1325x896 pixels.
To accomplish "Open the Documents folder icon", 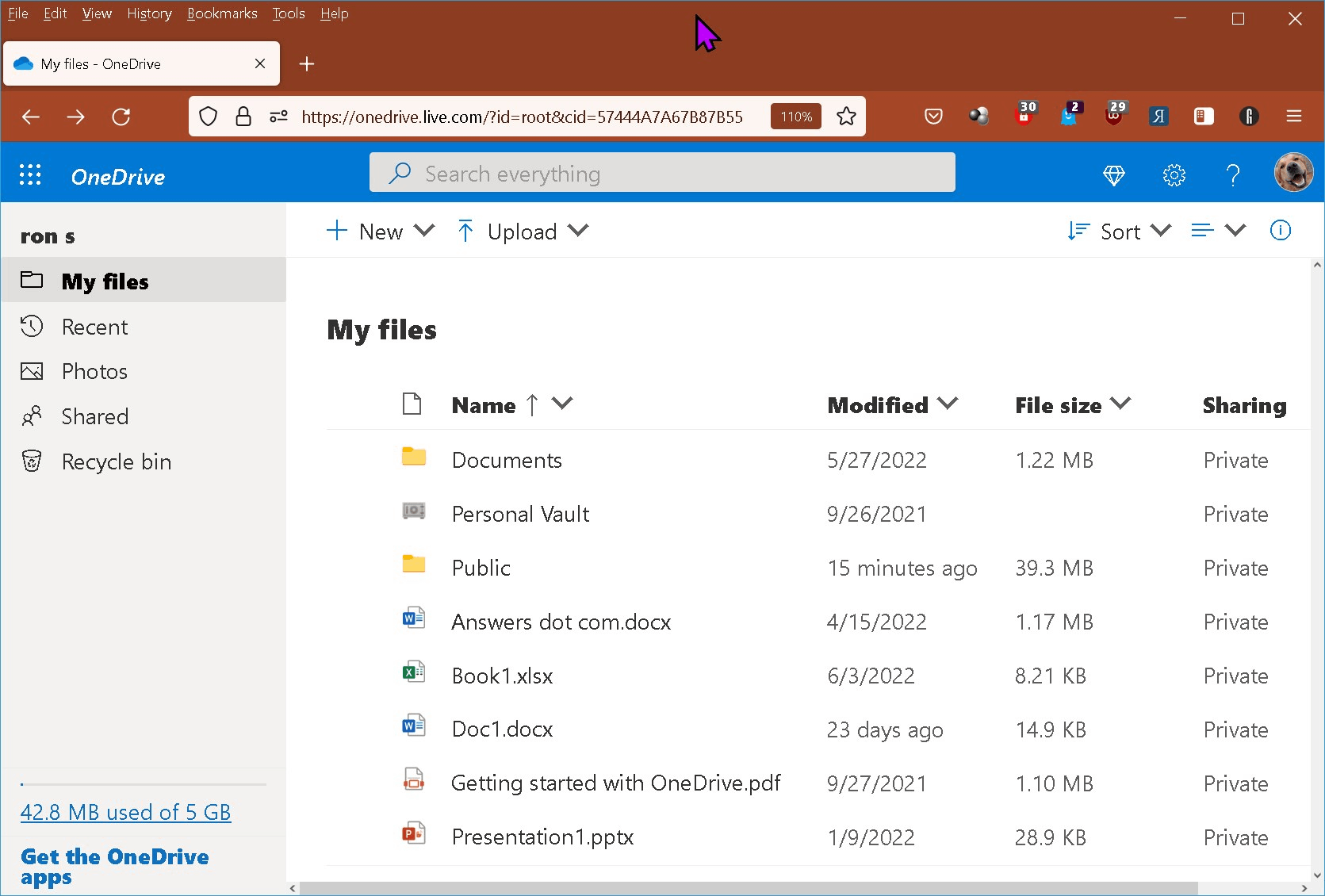I will 414,457.
